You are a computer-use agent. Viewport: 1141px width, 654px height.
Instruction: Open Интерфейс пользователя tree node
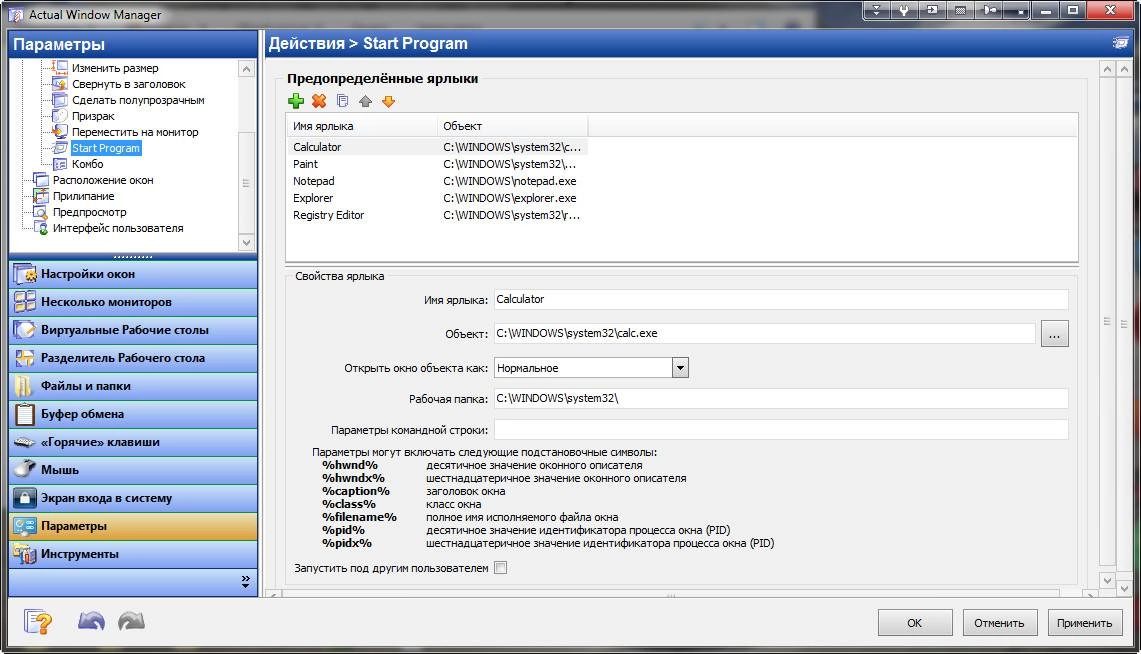point(118,228)
